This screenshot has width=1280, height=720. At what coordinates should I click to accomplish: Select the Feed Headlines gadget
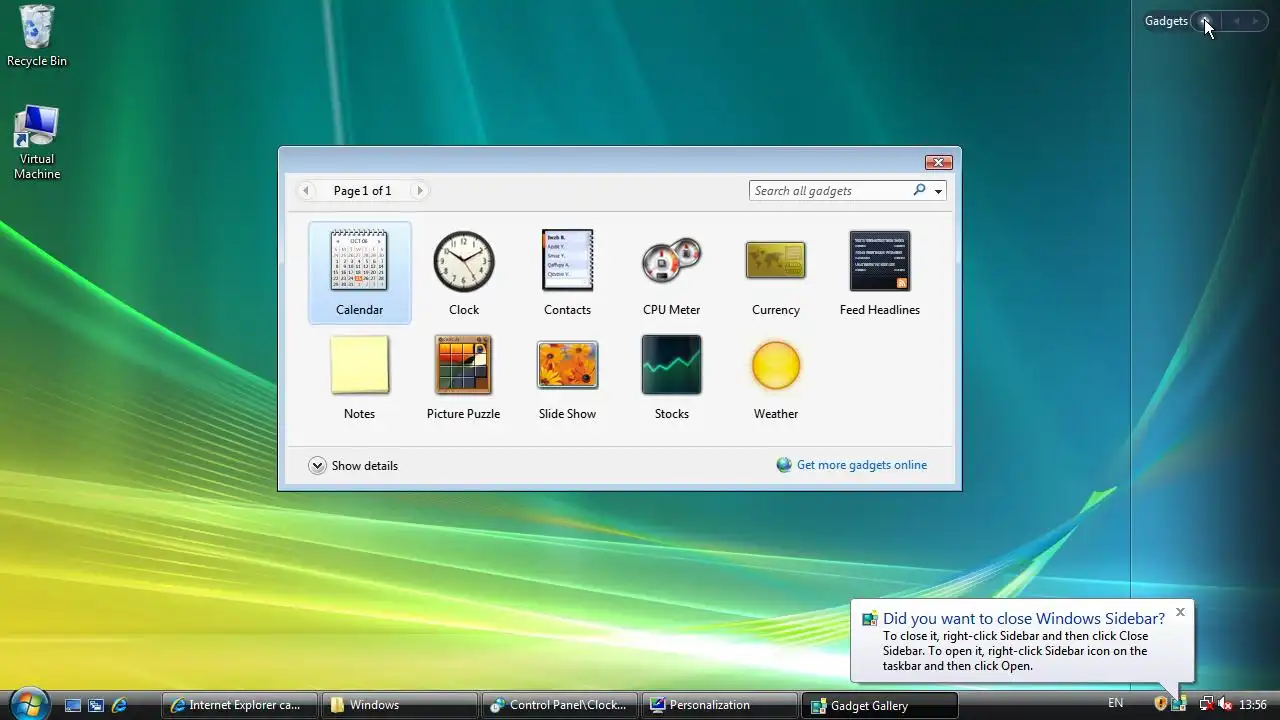pyautogui.click(x=880, y=273)
